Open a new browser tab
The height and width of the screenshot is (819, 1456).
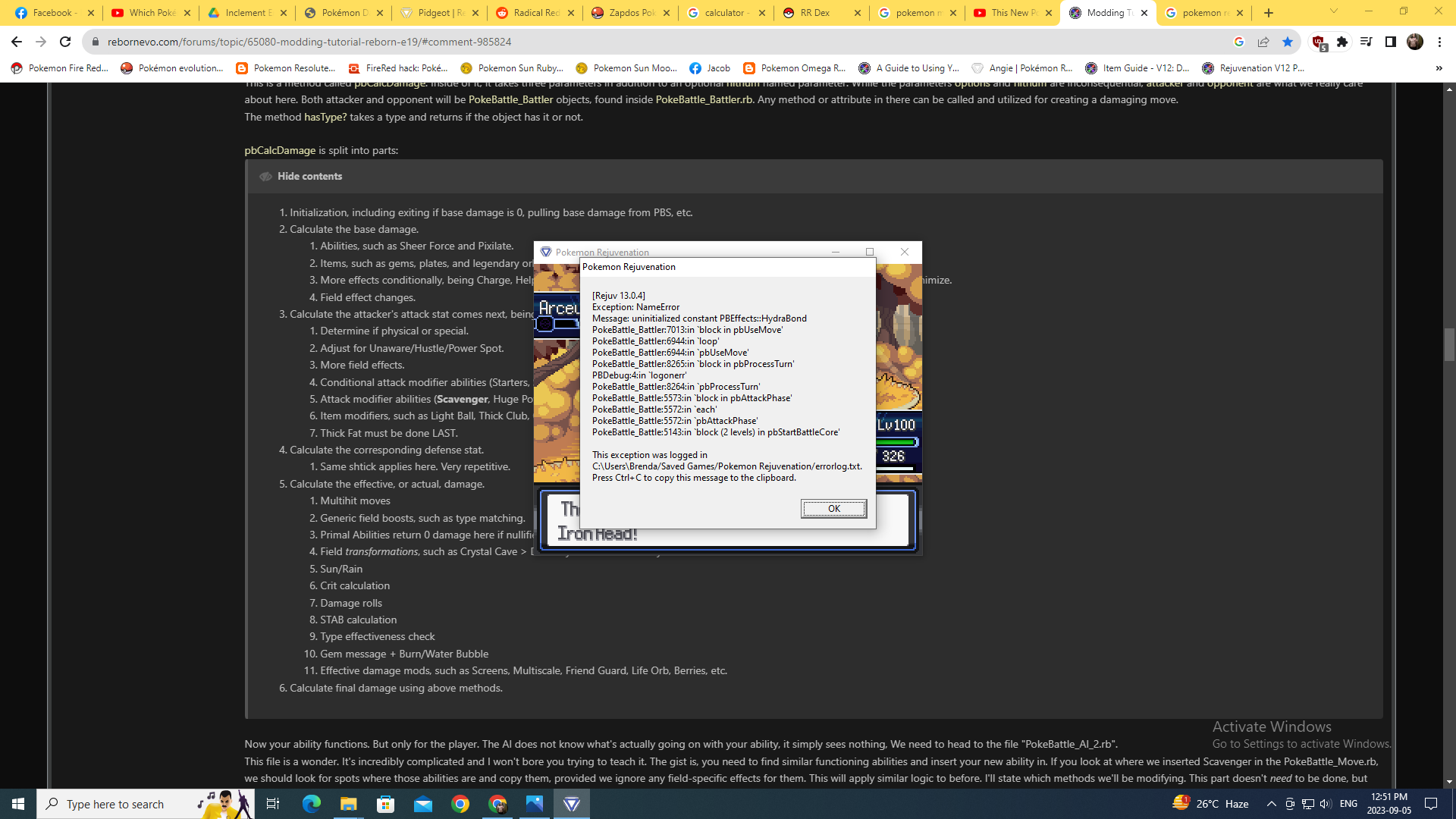pyautogui.click(x=1269, y=12)
